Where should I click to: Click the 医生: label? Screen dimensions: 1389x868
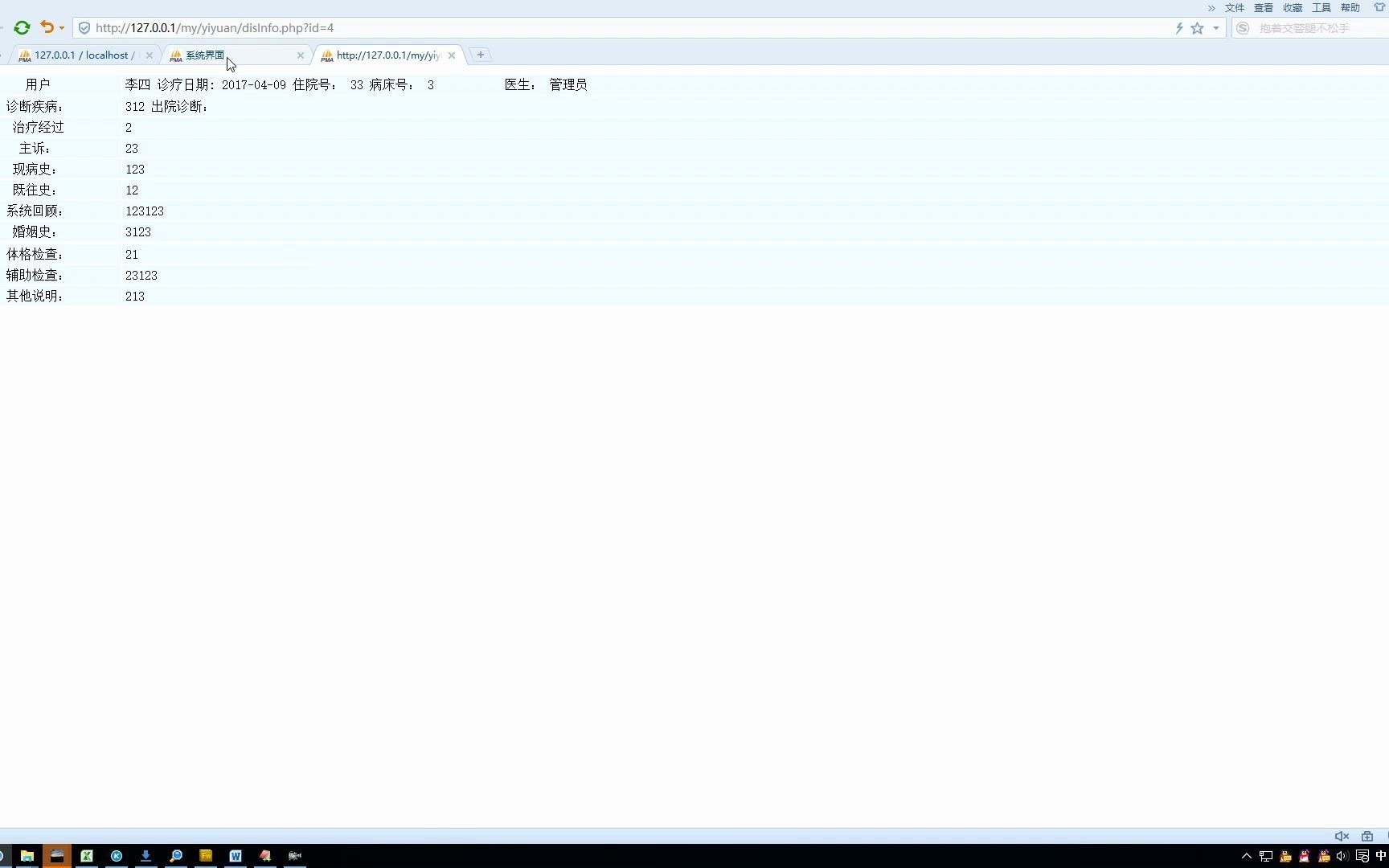[x=520, y=85]
